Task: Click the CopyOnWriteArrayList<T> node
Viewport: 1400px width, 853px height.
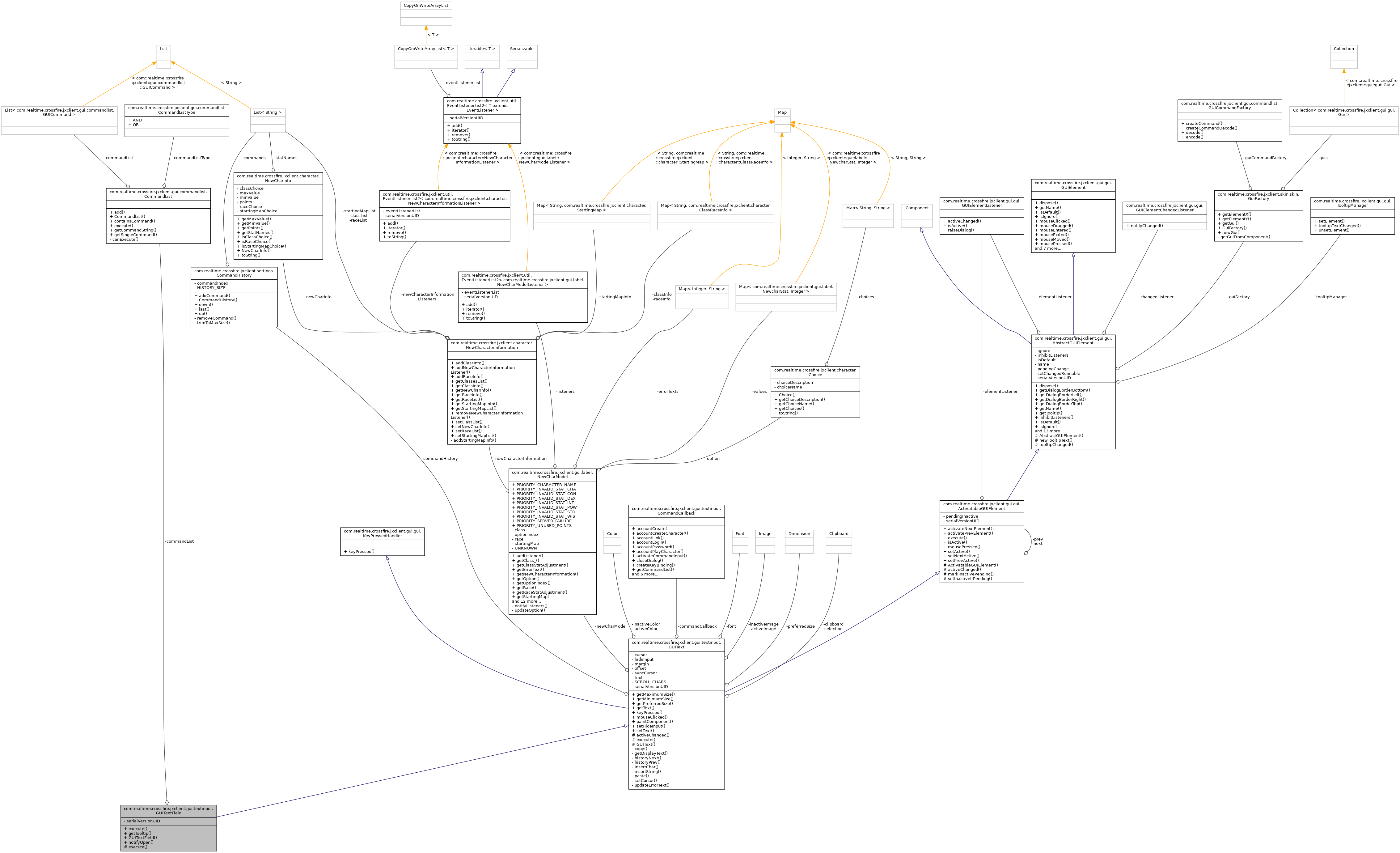Action: point(426,57)
